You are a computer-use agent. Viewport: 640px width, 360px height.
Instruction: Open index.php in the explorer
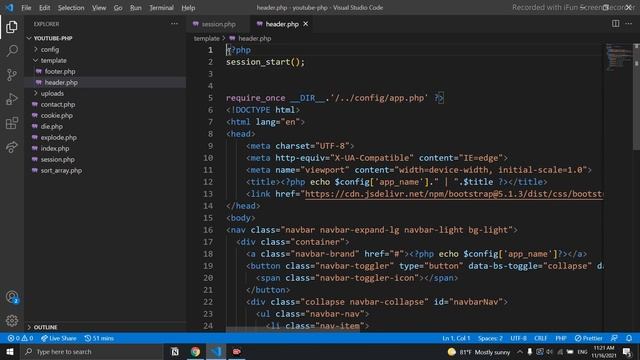click(x=55, y=149)
